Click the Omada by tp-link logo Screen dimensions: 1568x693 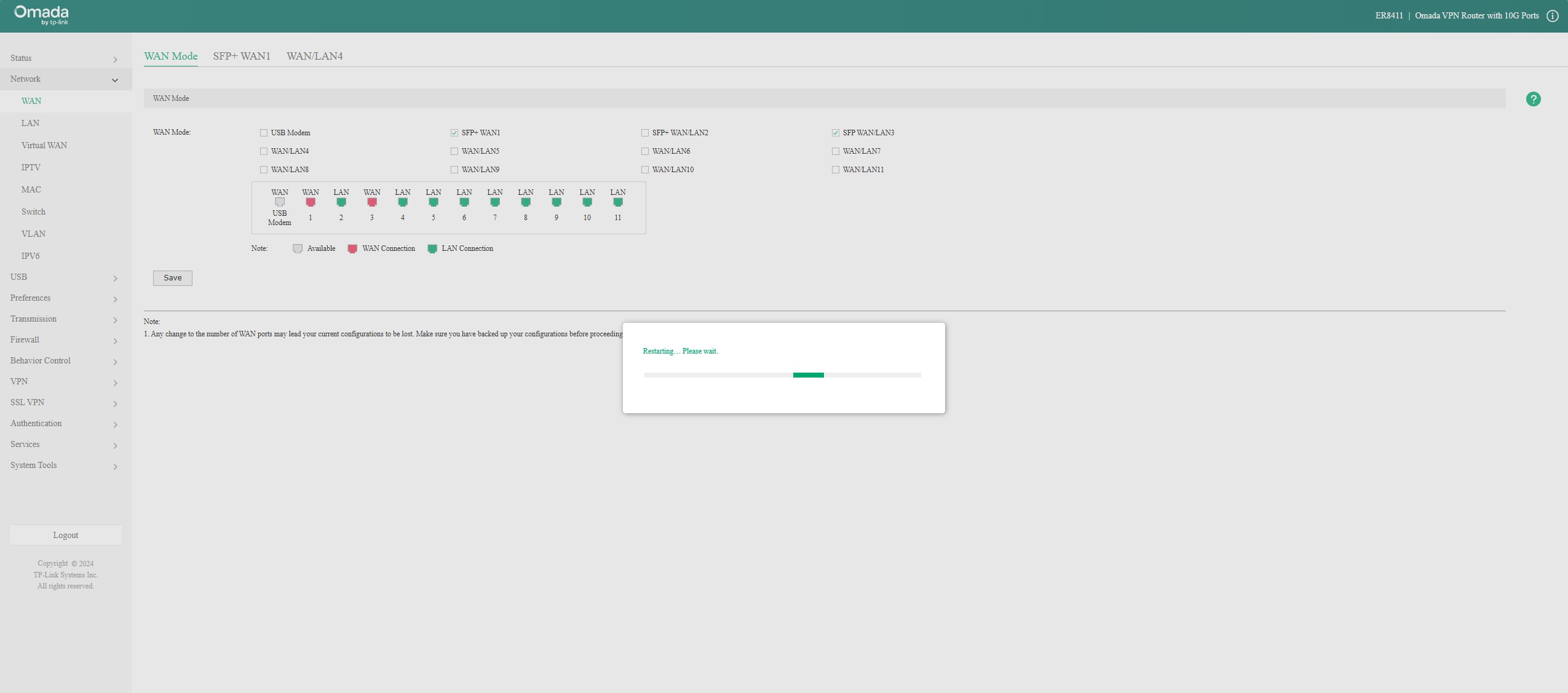click(41, 15)
